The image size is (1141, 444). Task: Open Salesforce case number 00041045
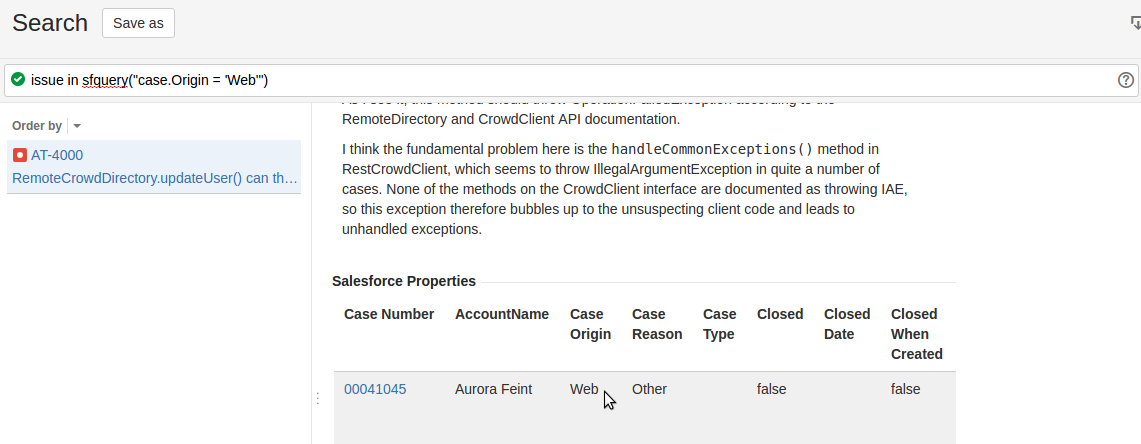pos(375,389)
